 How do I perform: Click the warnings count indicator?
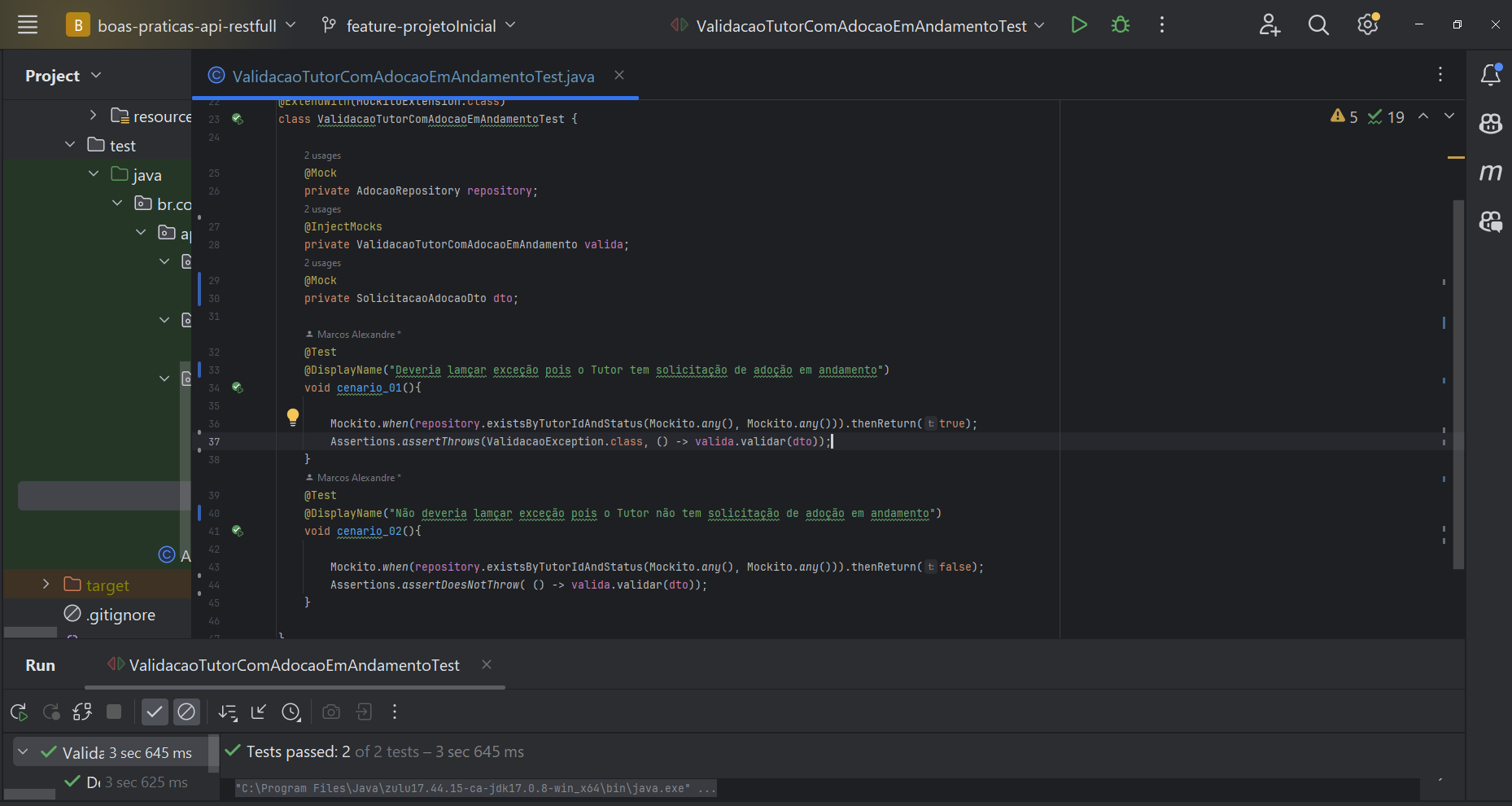[x=1344, y=116]
